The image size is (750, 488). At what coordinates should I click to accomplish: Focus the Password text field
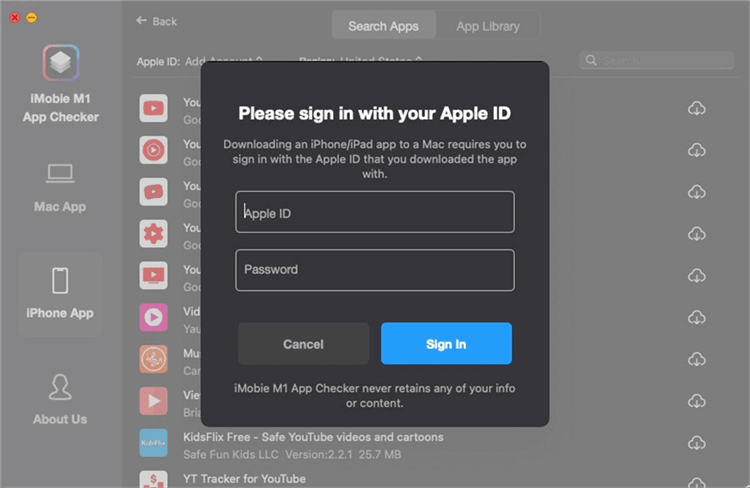[x=375, y=270]
